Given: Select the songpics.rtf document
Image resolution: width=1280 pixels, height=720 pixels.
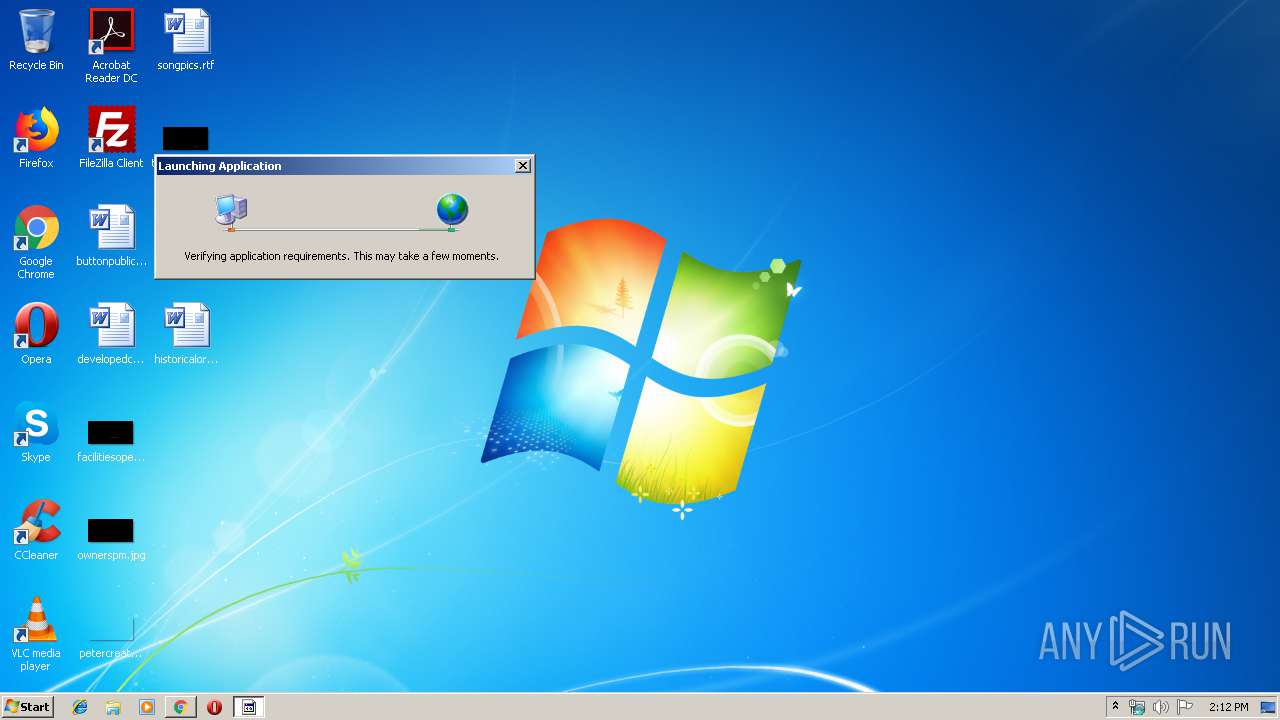Looking at the screenshot, I should 186,40.
